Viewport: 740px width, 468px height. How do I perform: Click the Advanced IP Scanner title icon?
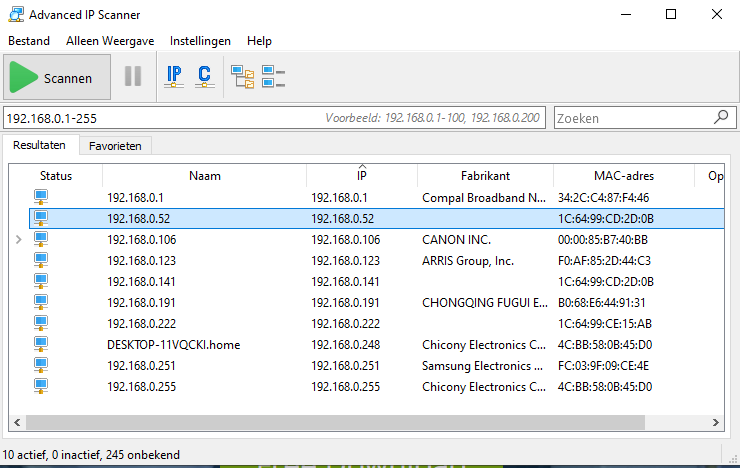(x=16, y=14)
